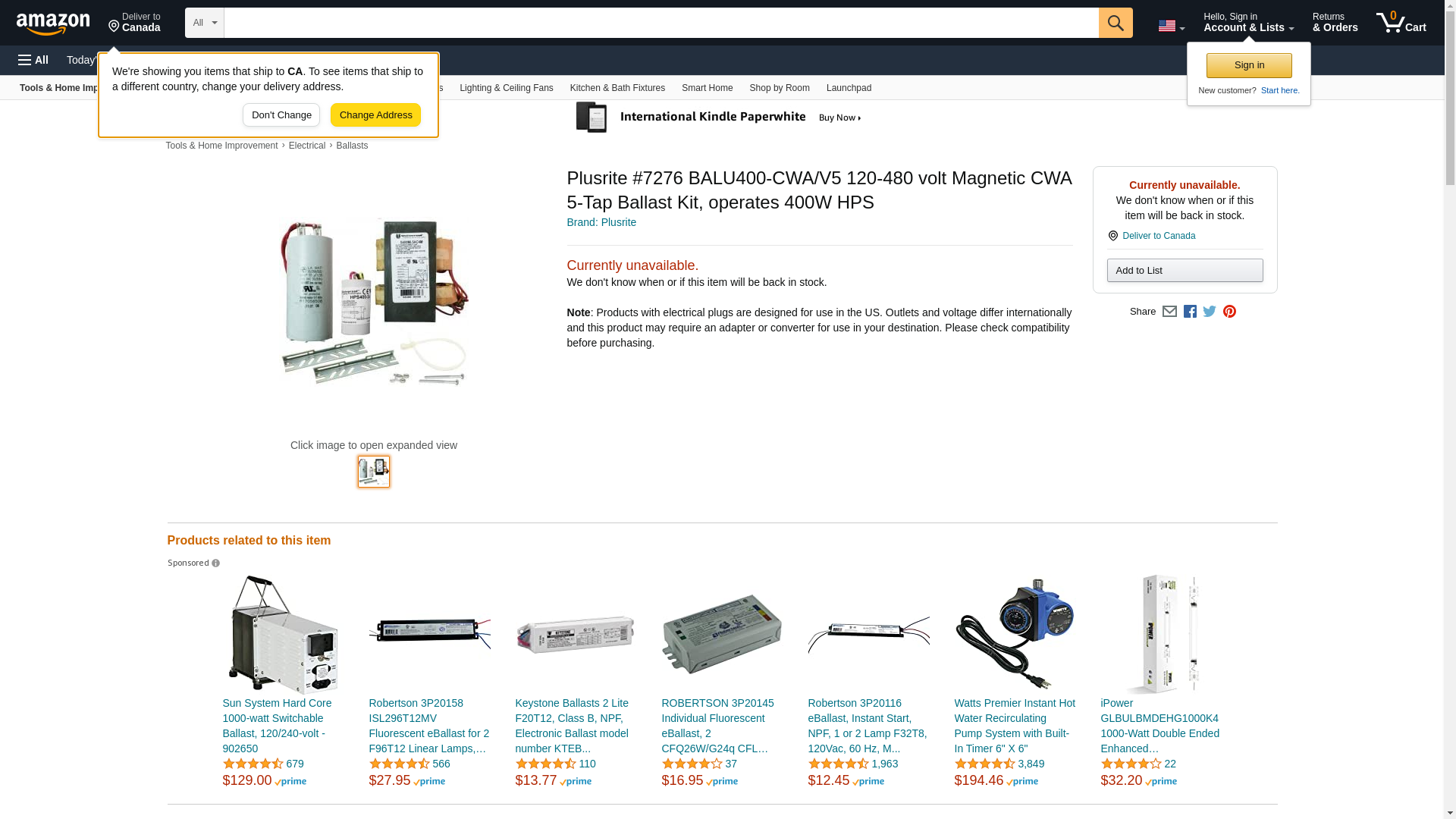Open Lighting & Ceiling Fans tab

tap(507, 88)
